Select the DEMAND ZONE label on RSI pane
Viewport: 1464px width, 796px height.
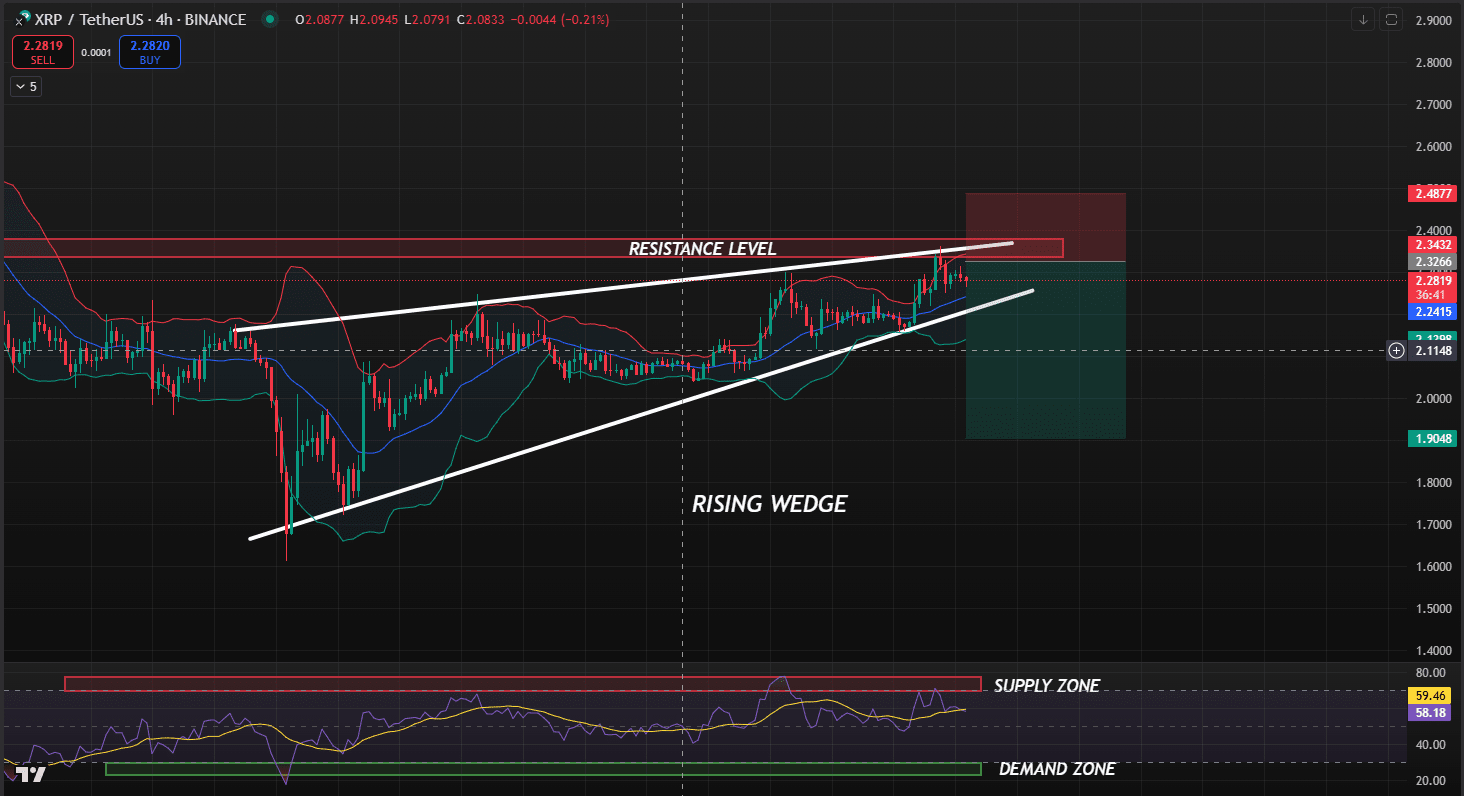tap(1056, 769)
